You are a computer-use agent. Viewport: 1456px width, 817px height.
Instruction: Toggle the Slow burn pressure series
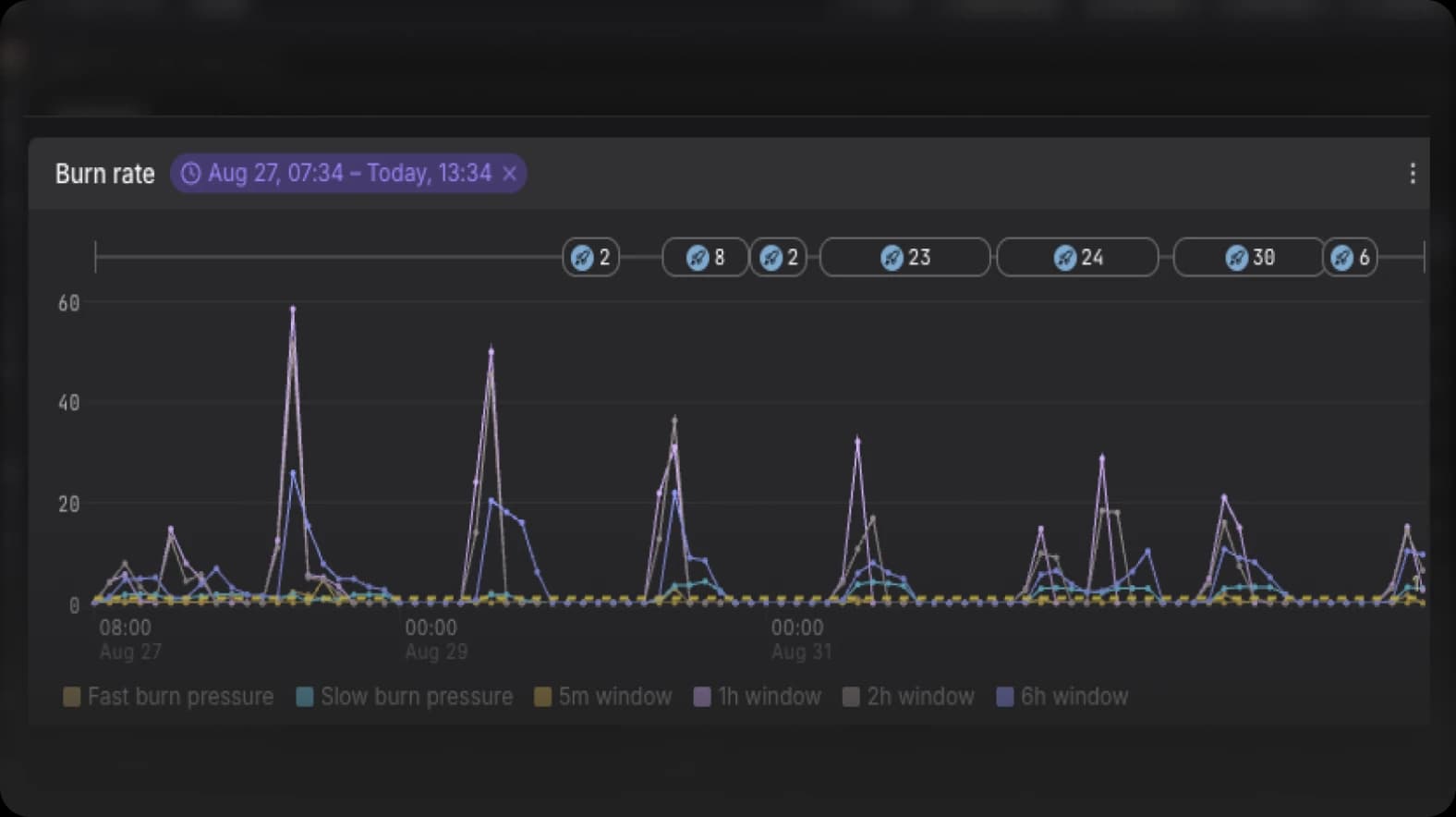(x=405, y=697)
